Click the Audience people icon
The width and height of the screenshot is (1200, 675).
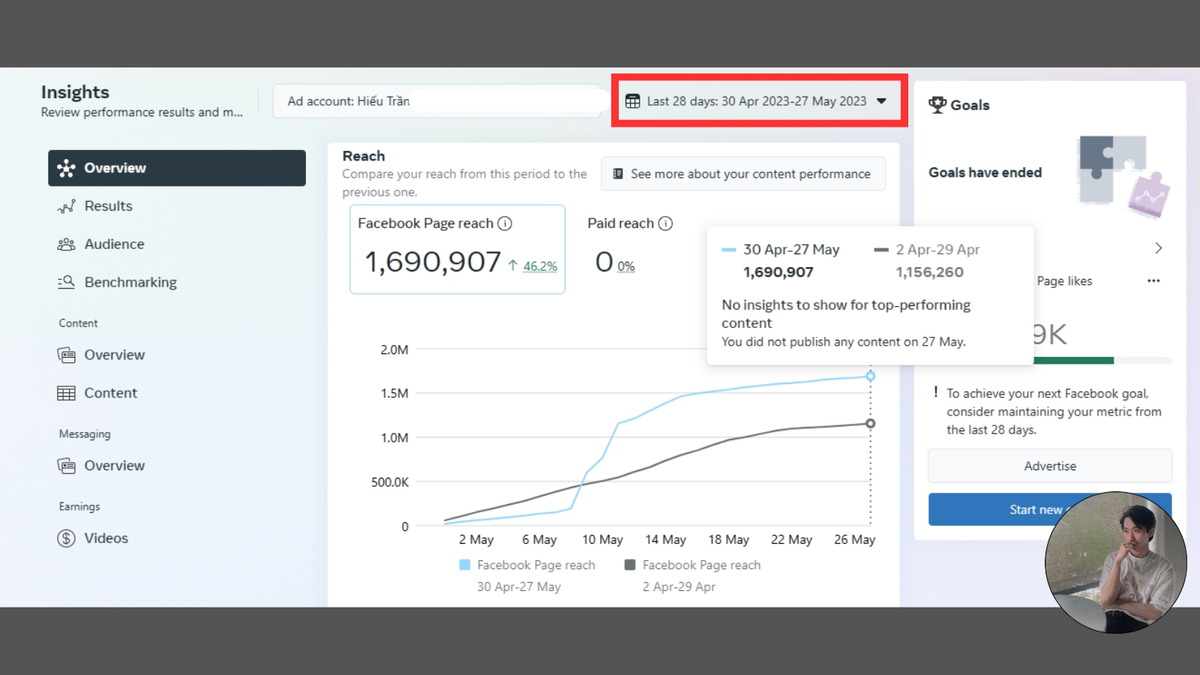point(66,244)
